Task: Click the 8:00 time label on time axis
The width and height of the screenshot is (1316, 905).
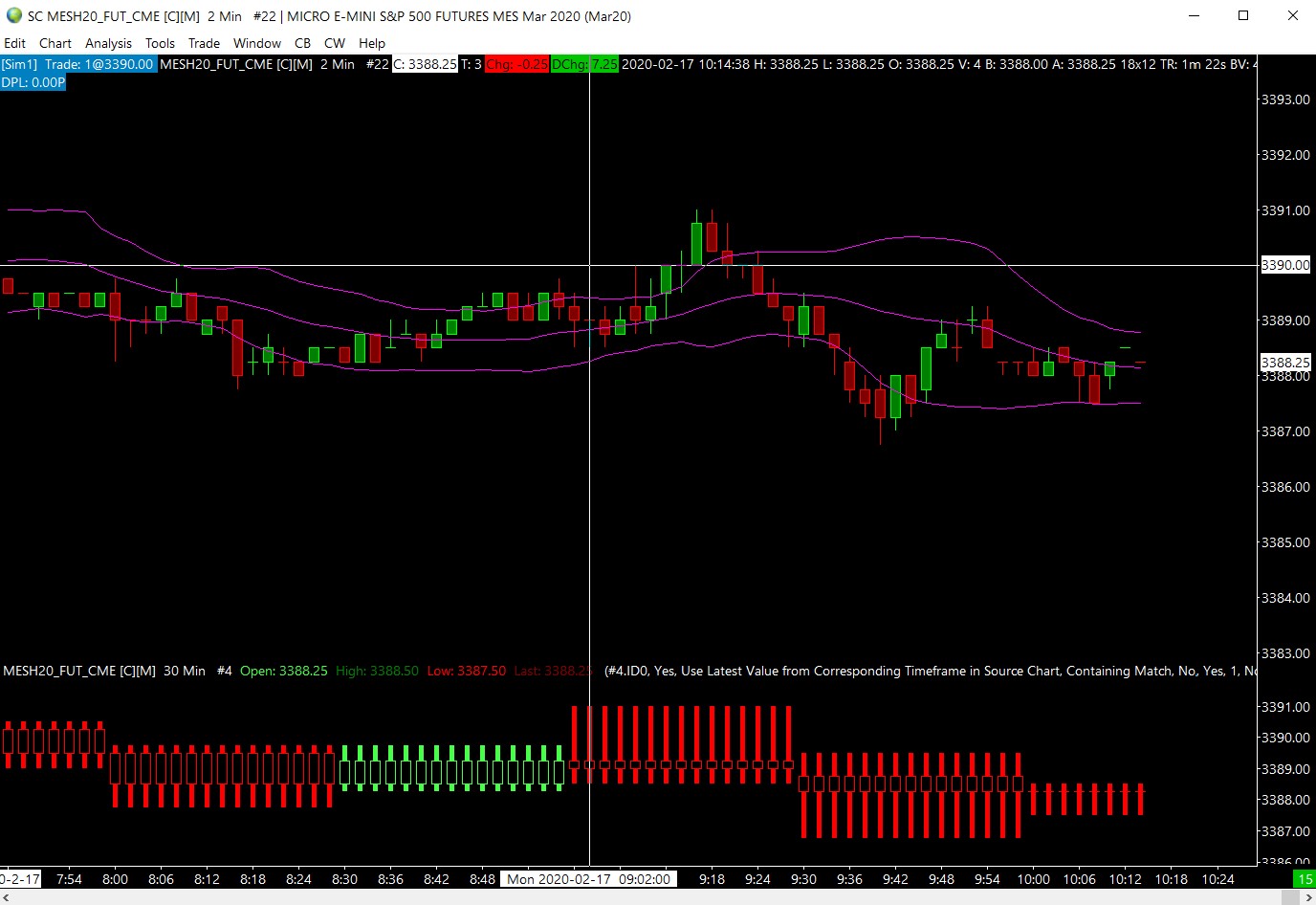Action: [x=115, y=879]
